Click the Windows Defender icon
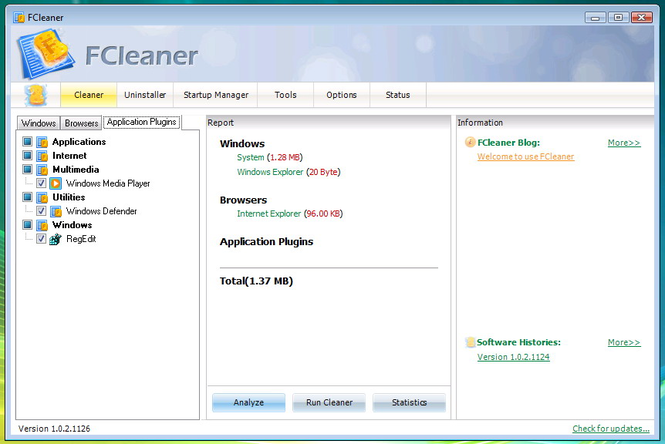Screen dimensions: 665x444 coord(56,212)
